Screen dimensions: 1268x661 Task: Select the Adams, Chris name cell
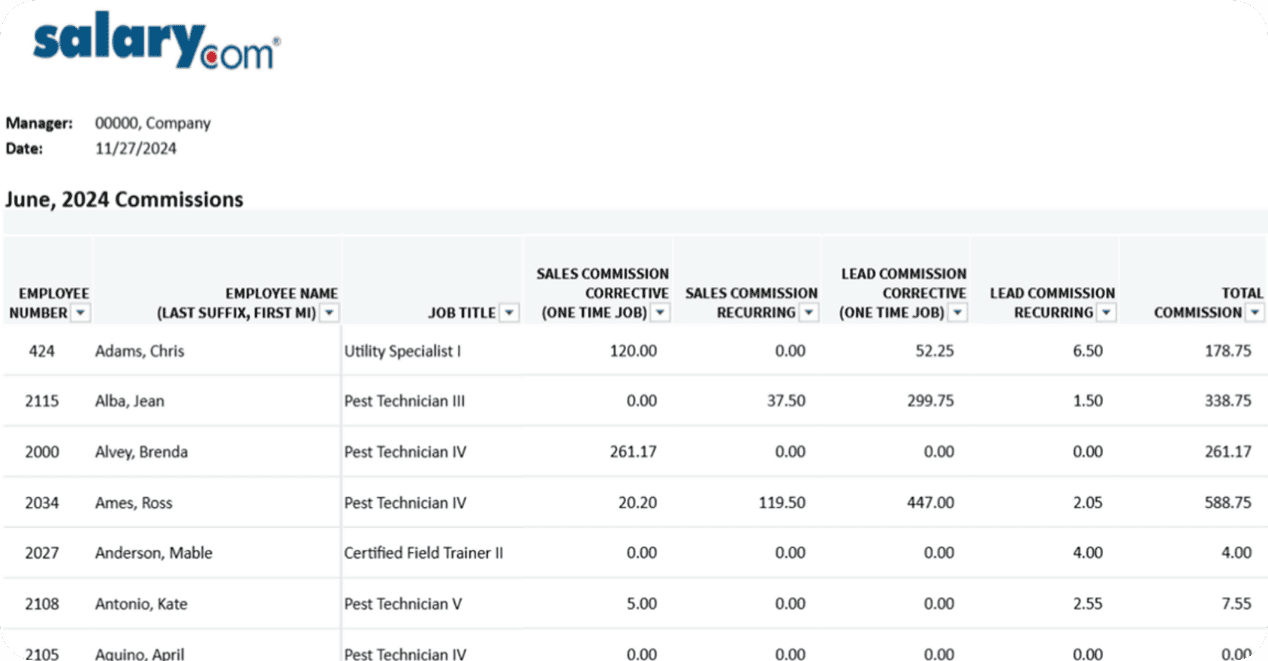click(139, 351)
